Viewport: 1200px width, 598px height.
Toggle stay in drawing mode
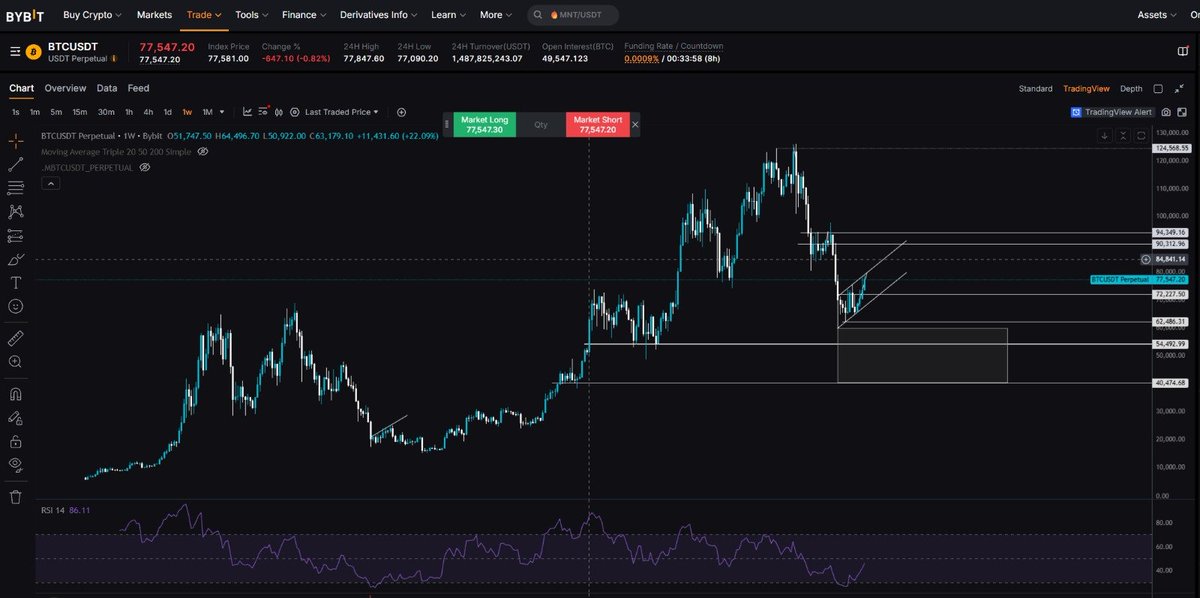pyautogui.click(x=16, y=417)
